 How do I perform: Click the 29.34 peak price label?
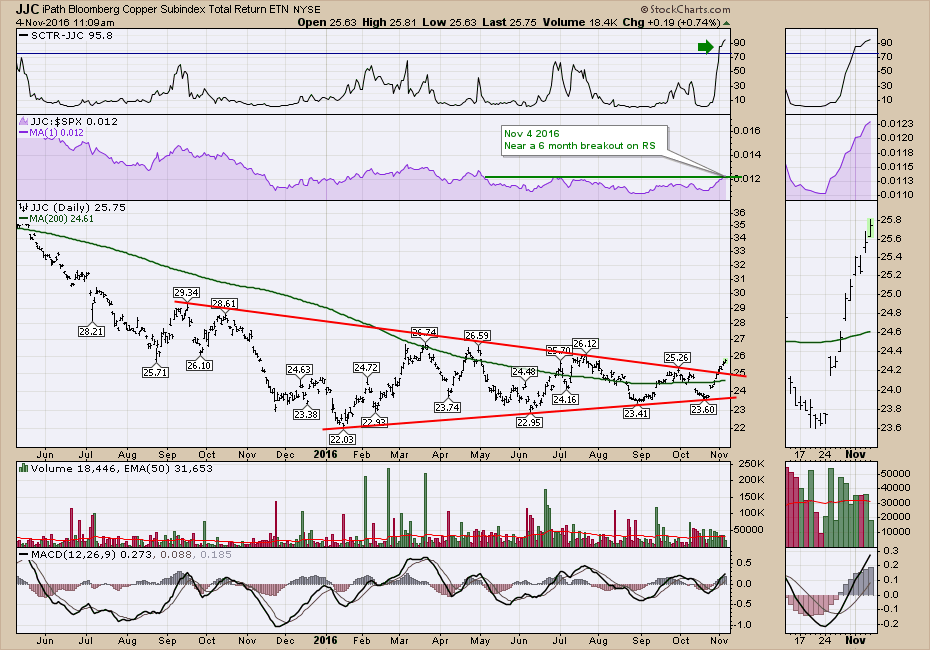(x=186, y=292)
